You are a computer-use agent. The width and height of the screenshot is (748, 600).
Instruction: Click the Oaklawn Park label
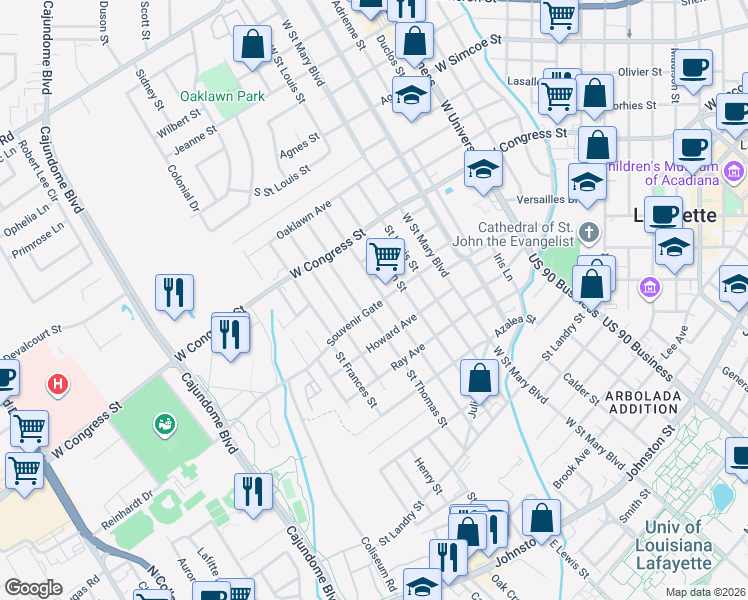[222, 96]
